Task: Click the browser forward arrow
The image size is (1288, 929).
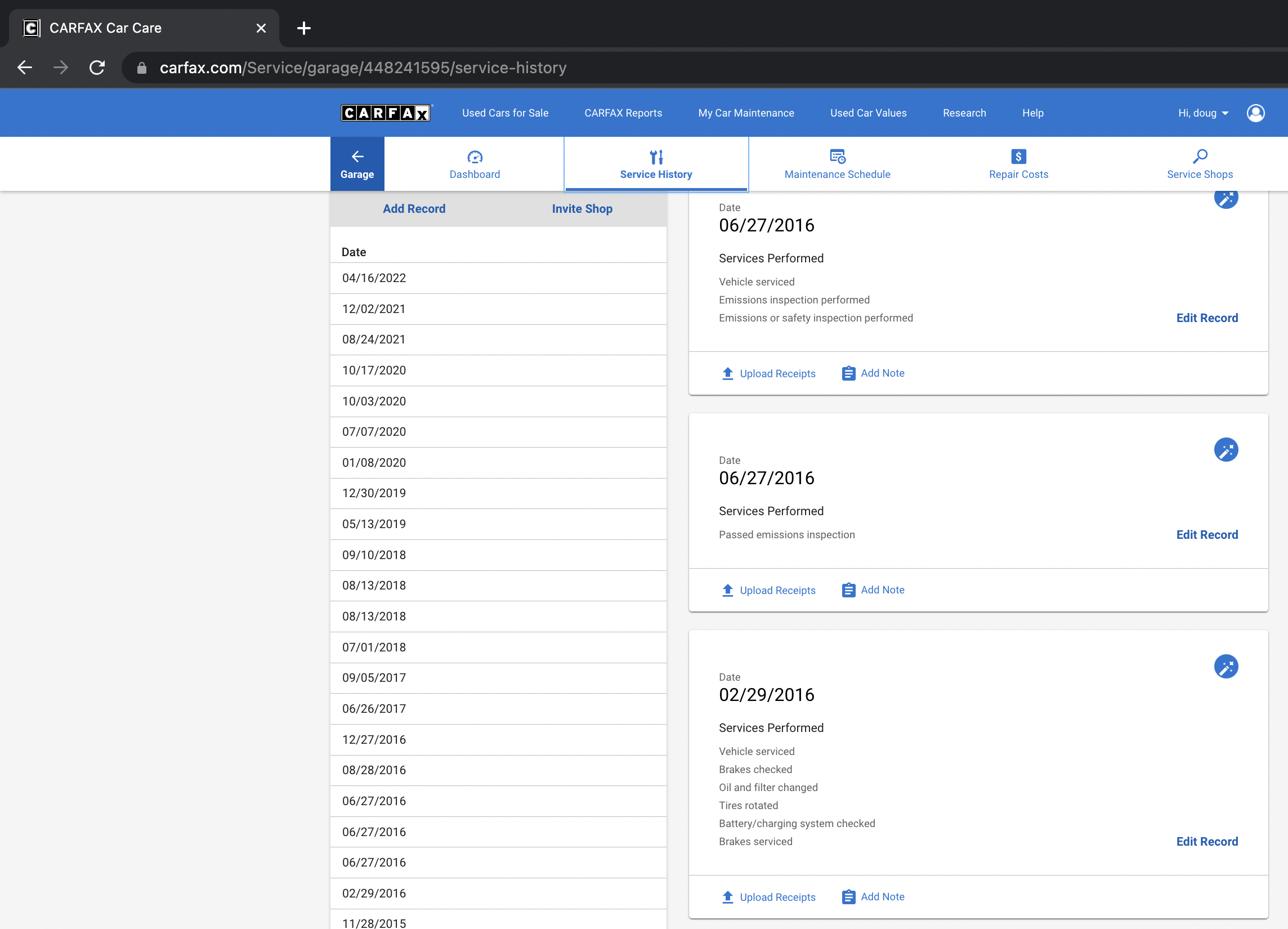Action: tap(60, 68)
